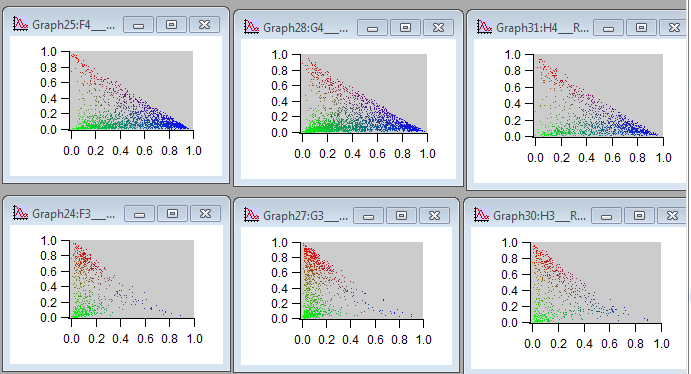Screen dimensions: 691x374
Task: Click the scatter plot area in Graph27:G3
Action: pyautogui.click(x=362, y=280)
